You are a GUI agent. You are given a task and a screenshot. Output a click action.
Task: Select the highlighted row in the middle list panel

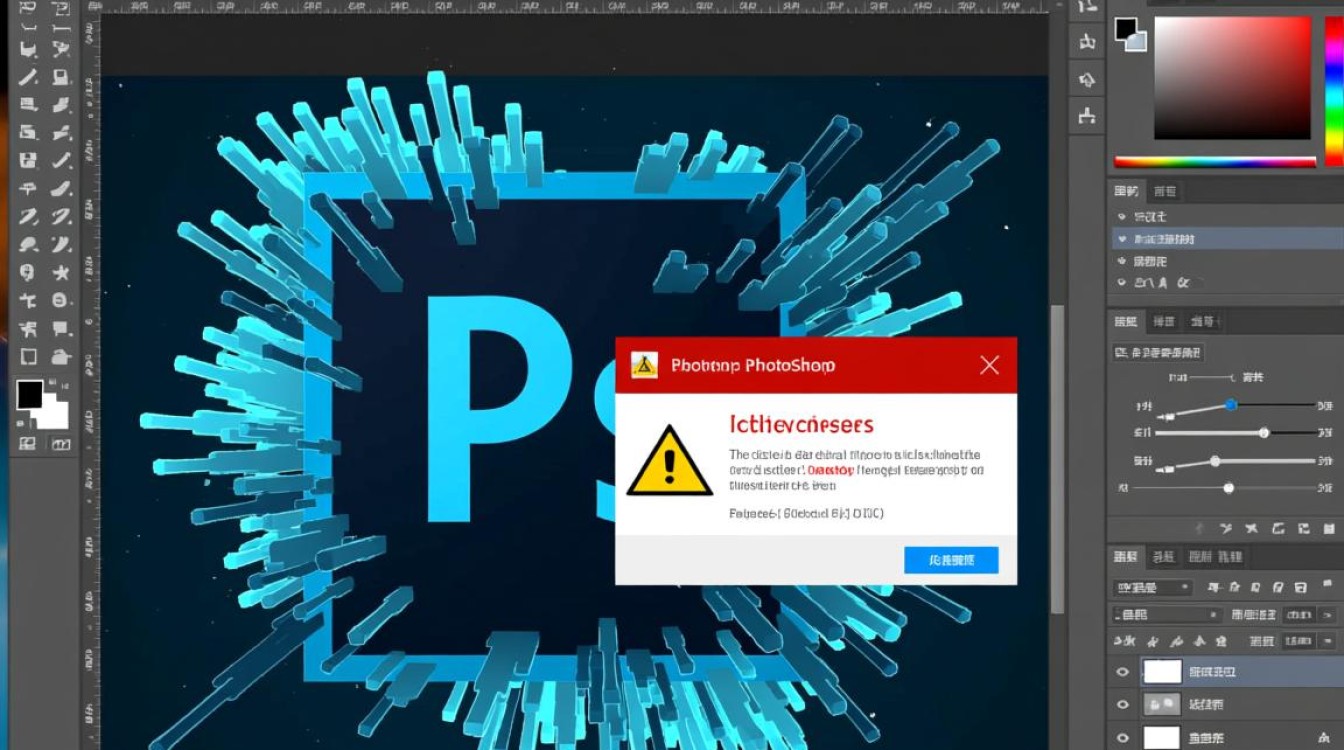click(1228, 239)
